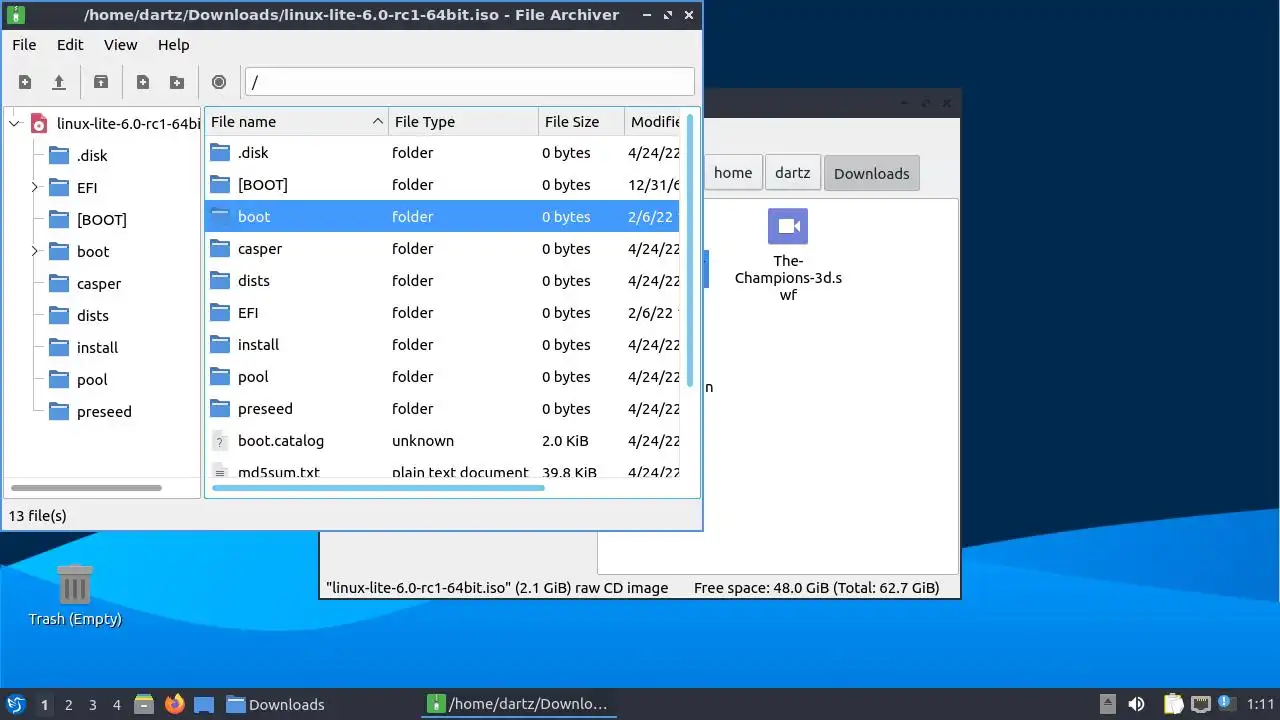Click the file list horizontal scrollbar
Image resolution: width=1280 pixels, height=720 pixels.
tap(378, 488)
